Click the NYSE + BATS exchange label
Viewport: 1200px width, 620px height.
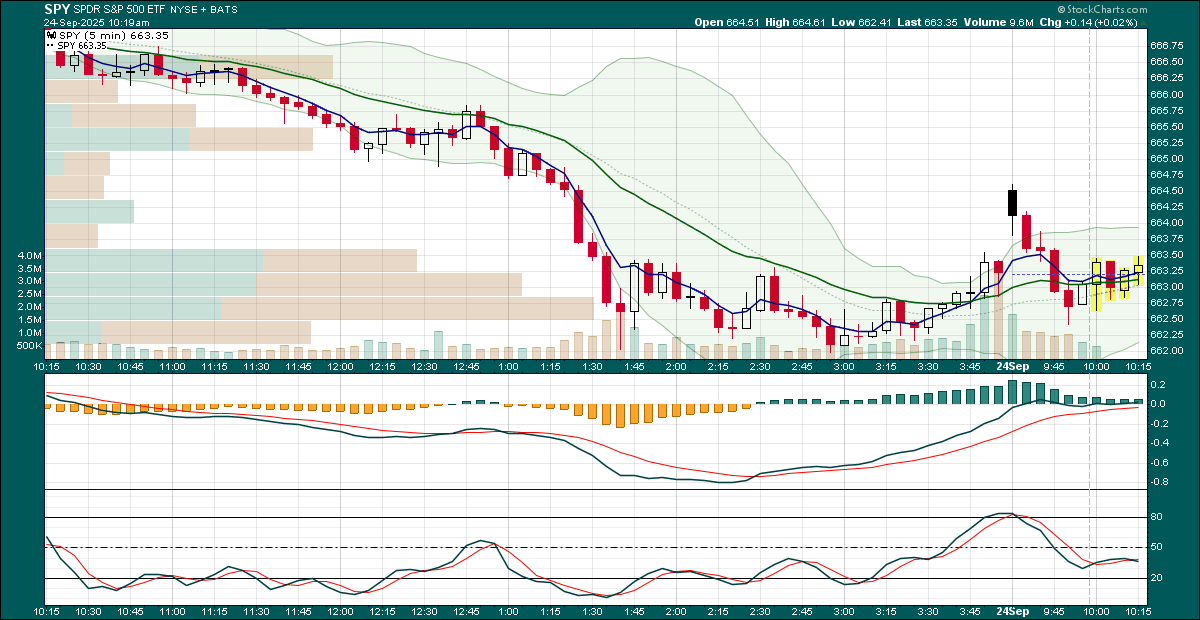pos(204,9)
